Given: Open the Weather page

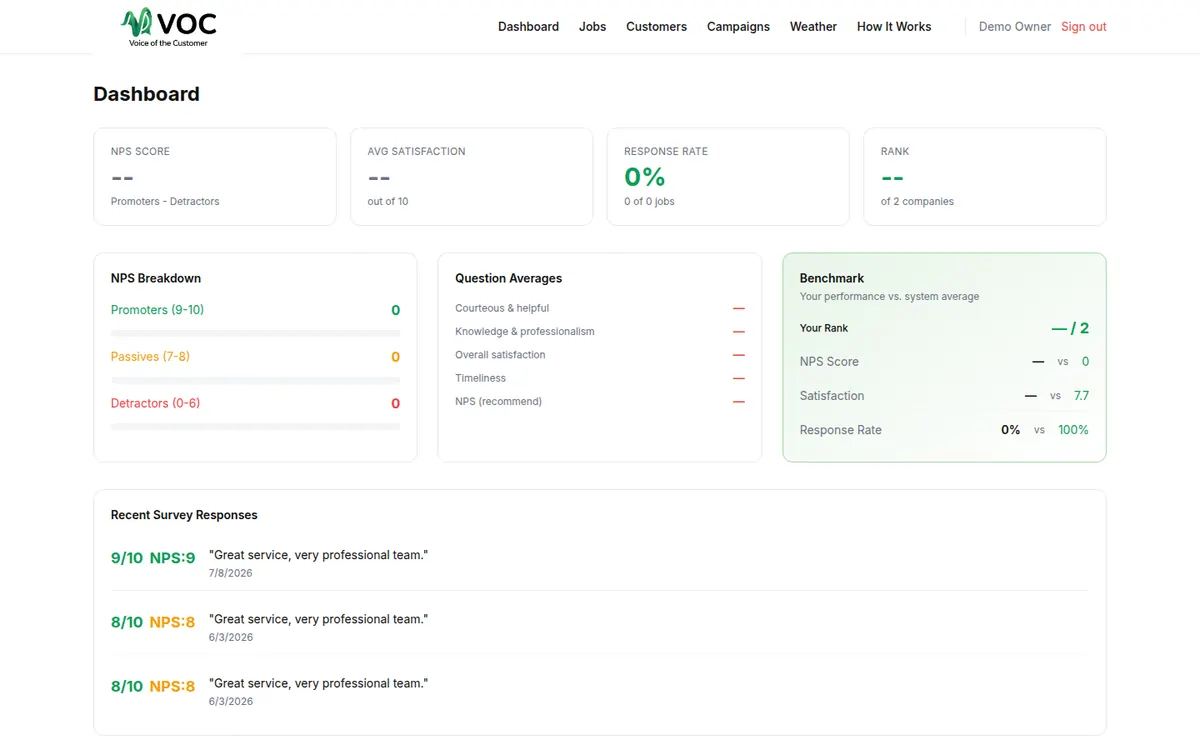Looking at the screenshot, I should [x=813, y=27].
